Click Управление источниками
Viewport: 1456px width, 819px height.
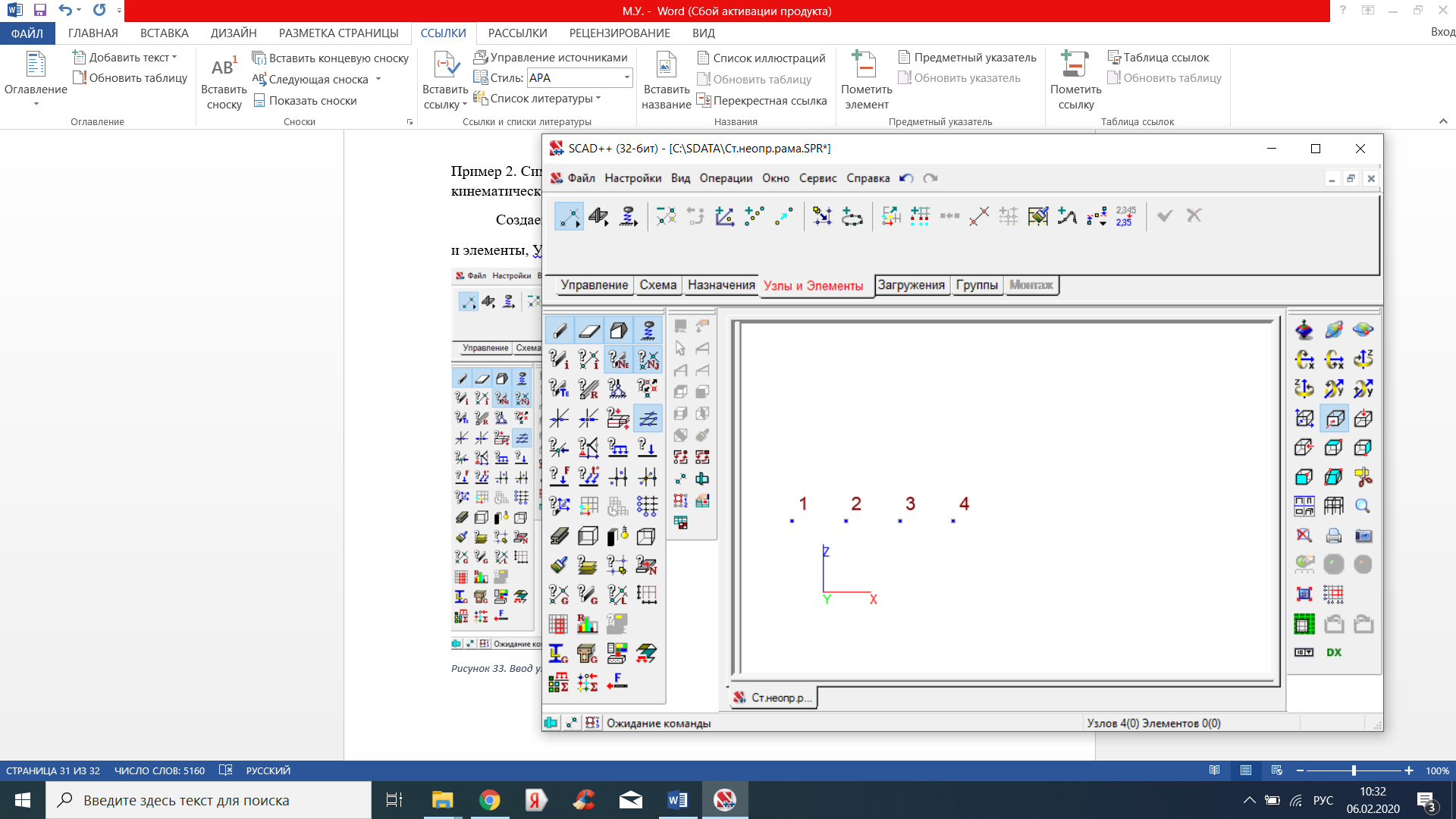tap(551, 58)
